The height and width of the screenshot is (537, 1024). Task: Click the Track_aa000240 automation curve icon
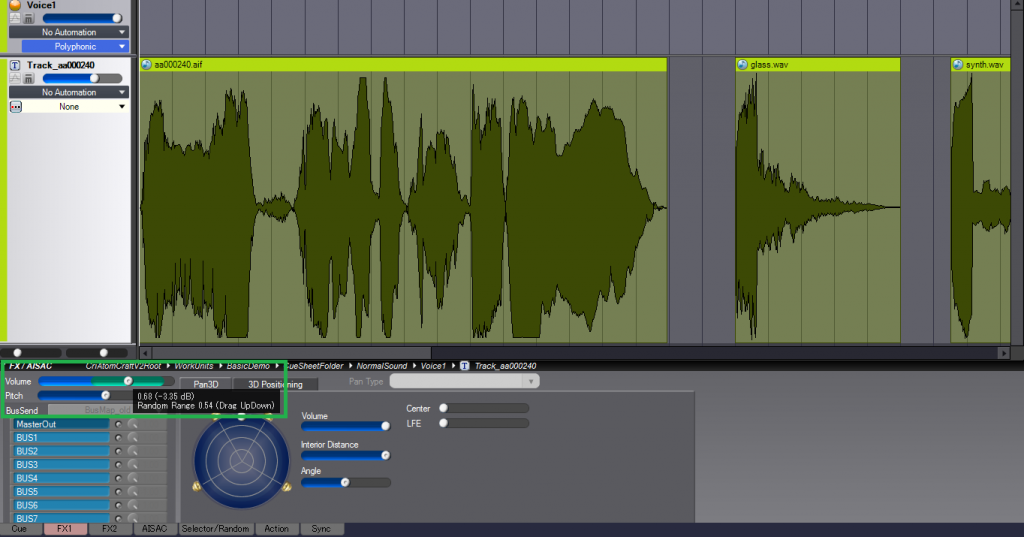(15, 78)
